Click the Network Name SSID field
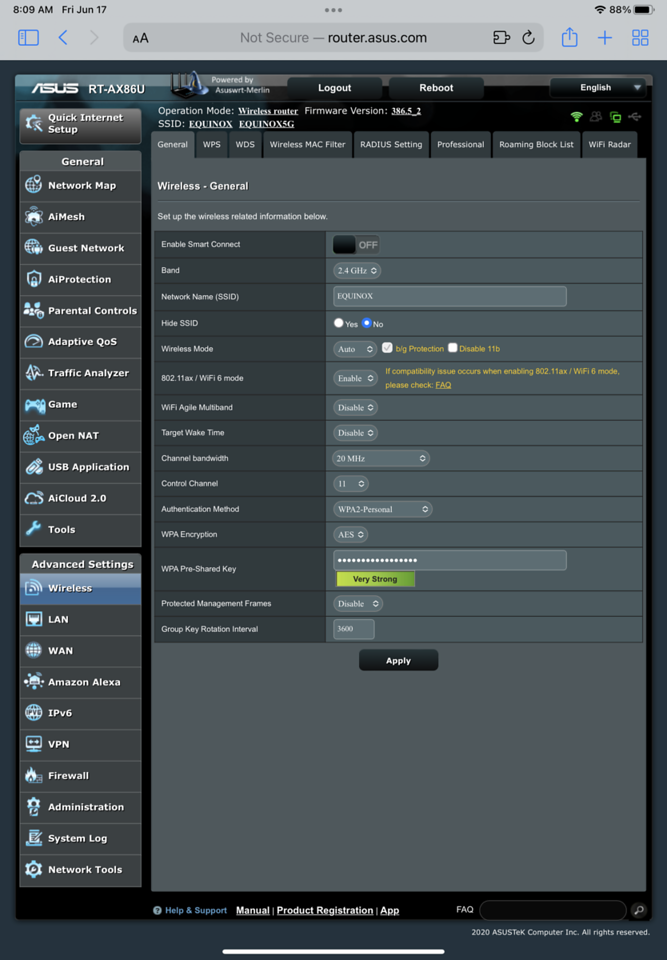This screenshot has width=667, height=960. pyautogui.click(x=450, y=296)
